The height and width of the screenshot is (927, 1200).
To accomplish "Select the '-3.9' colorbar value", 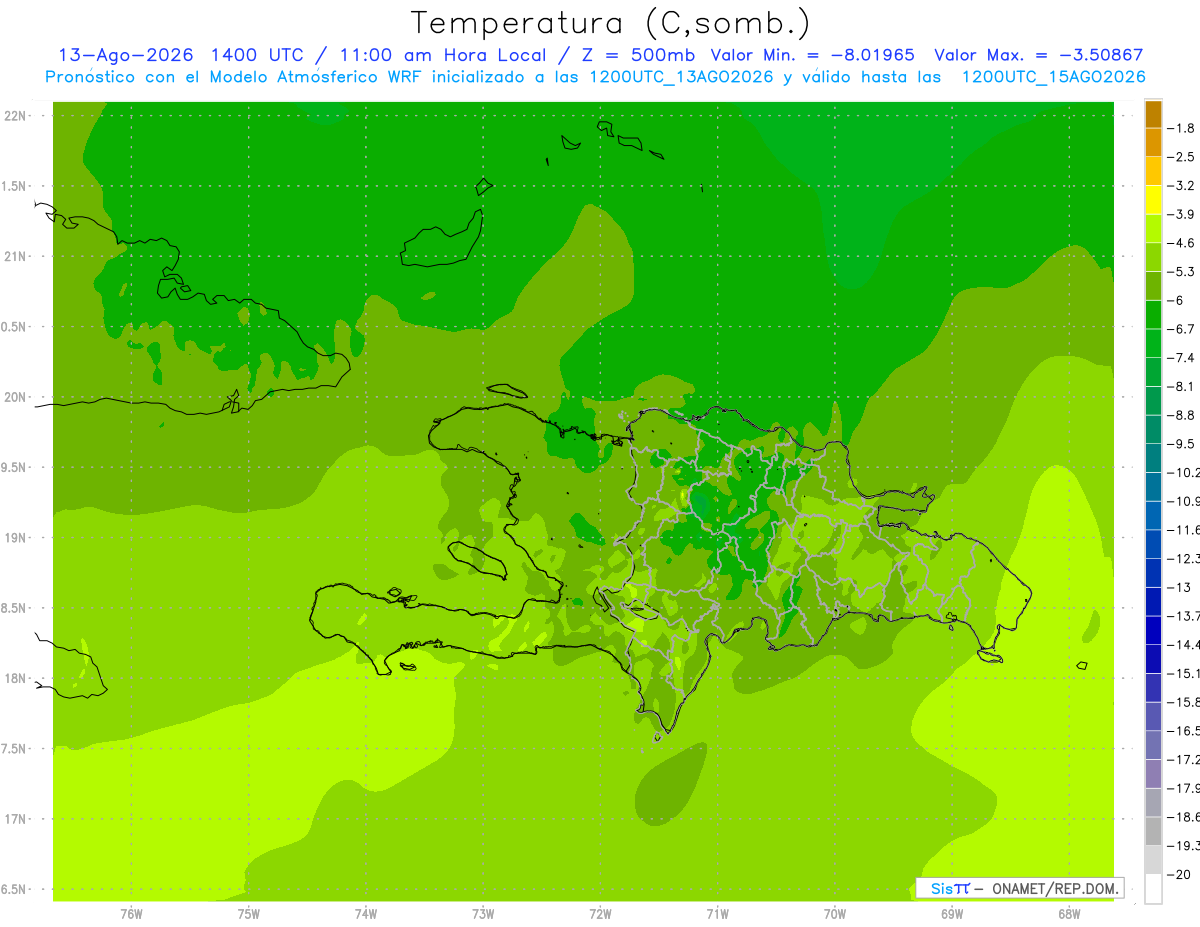I will click(x=1181, y=214).
